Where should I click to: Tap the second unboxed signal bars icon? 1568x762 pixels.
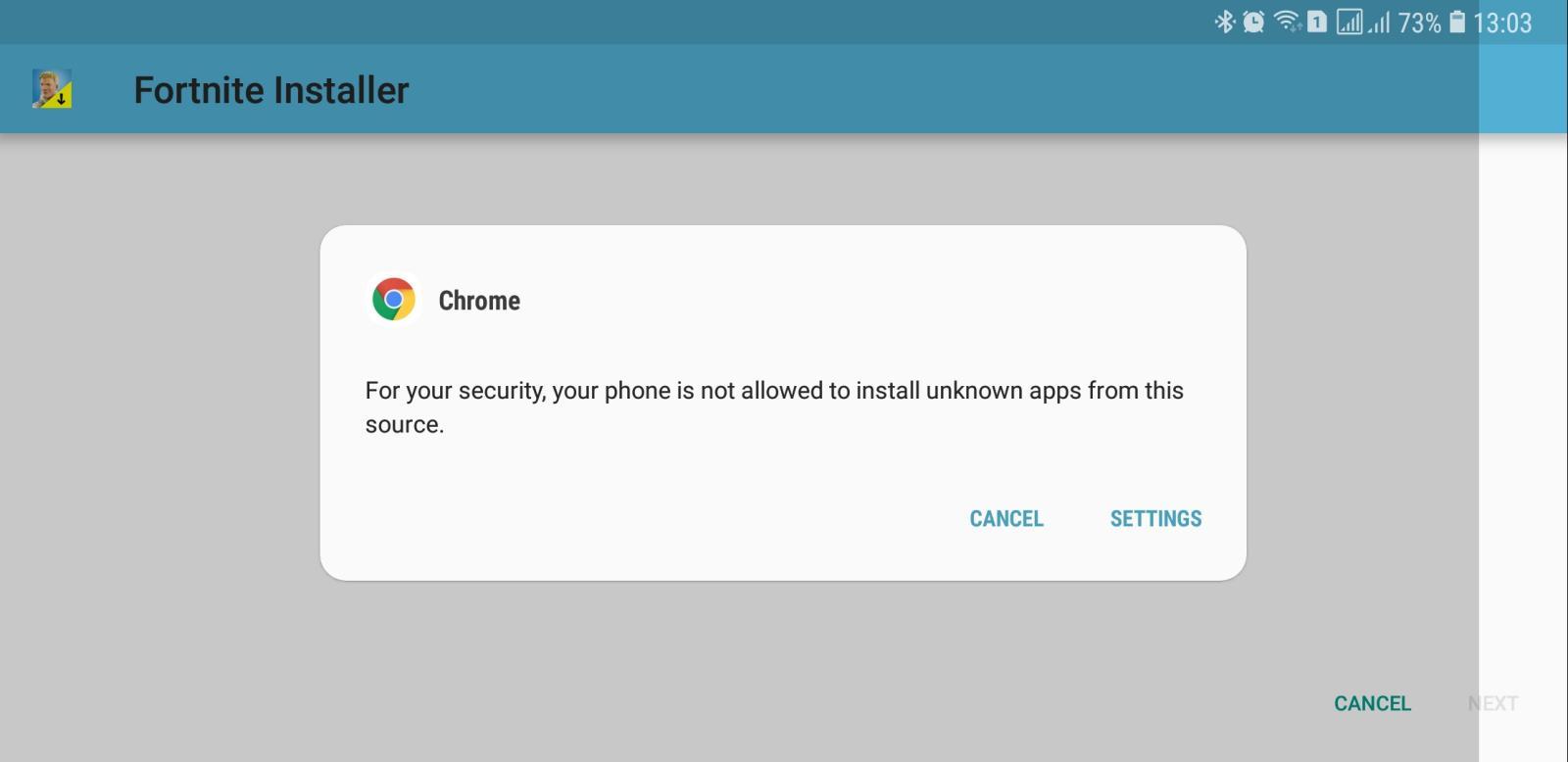pyautogui.click(x=1379, y=22)
